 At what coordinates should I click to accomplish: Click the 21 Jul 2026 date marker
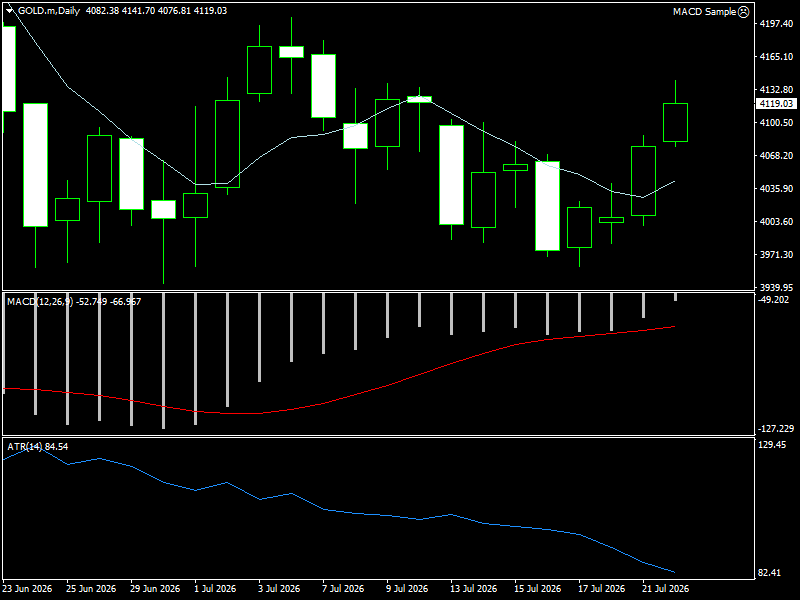point(665,588)
